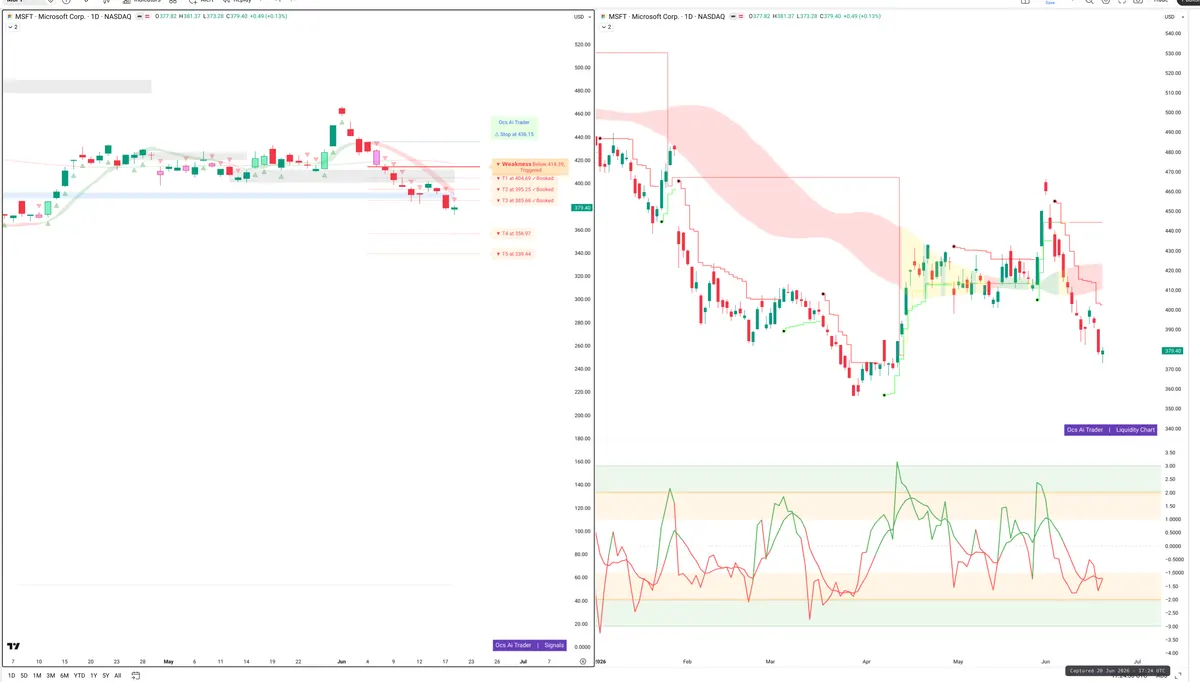The image size is (1200, 682).
Task: Click the Save button at top right
Action: pos(1050,3)
